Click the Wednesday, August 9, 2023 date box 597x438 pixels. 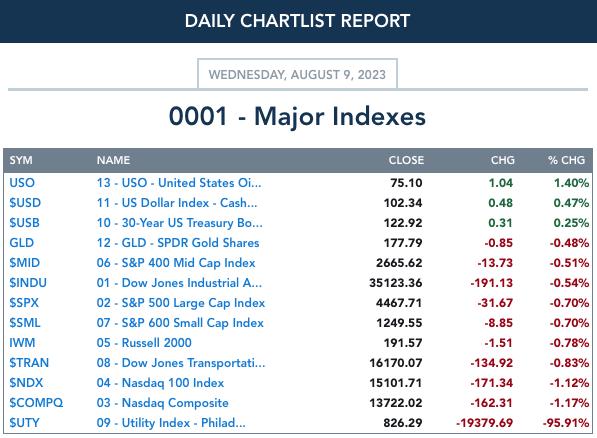[x=297, y=74]
